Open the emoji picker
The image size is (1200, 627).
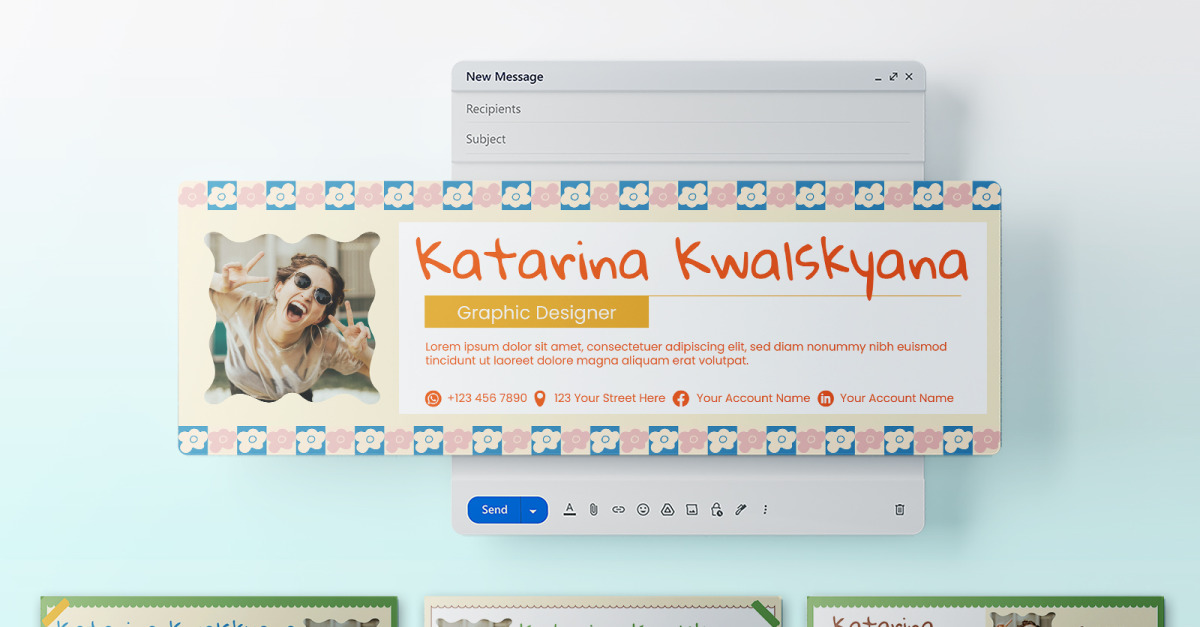click(643, 510)
